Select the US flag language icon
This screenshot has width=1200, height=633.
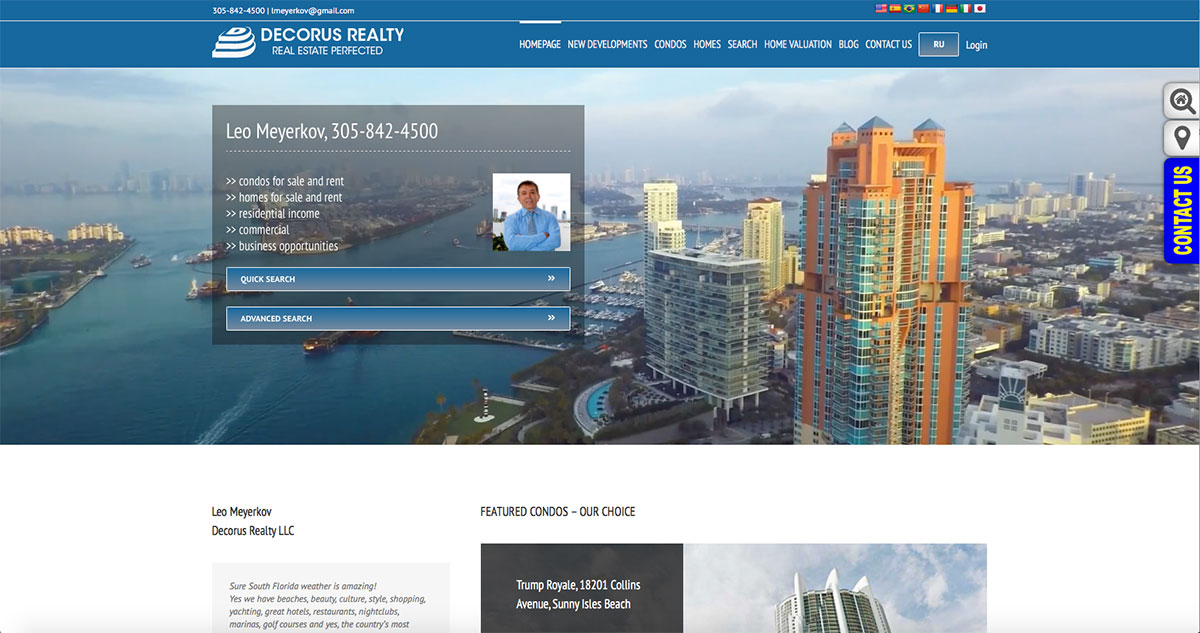coord(881,8)
